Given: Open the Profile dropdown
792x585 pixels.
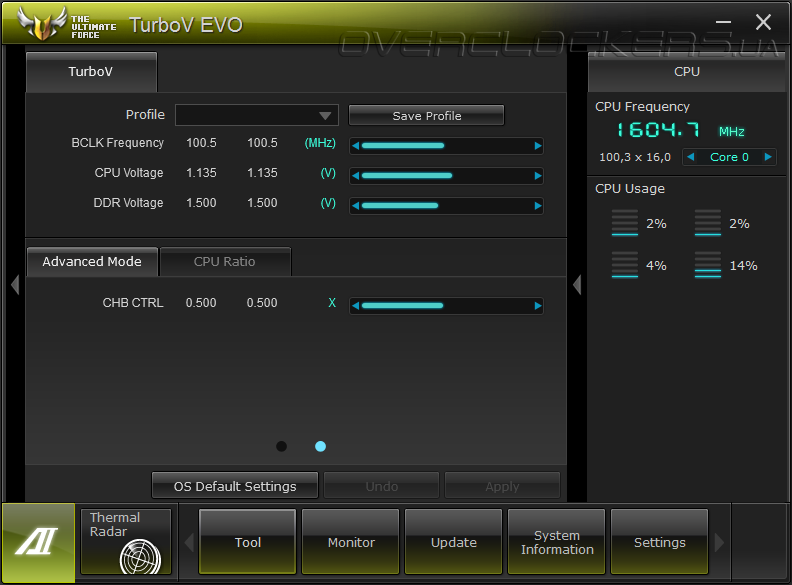Looking at the screenshot, I should (257, 115).
